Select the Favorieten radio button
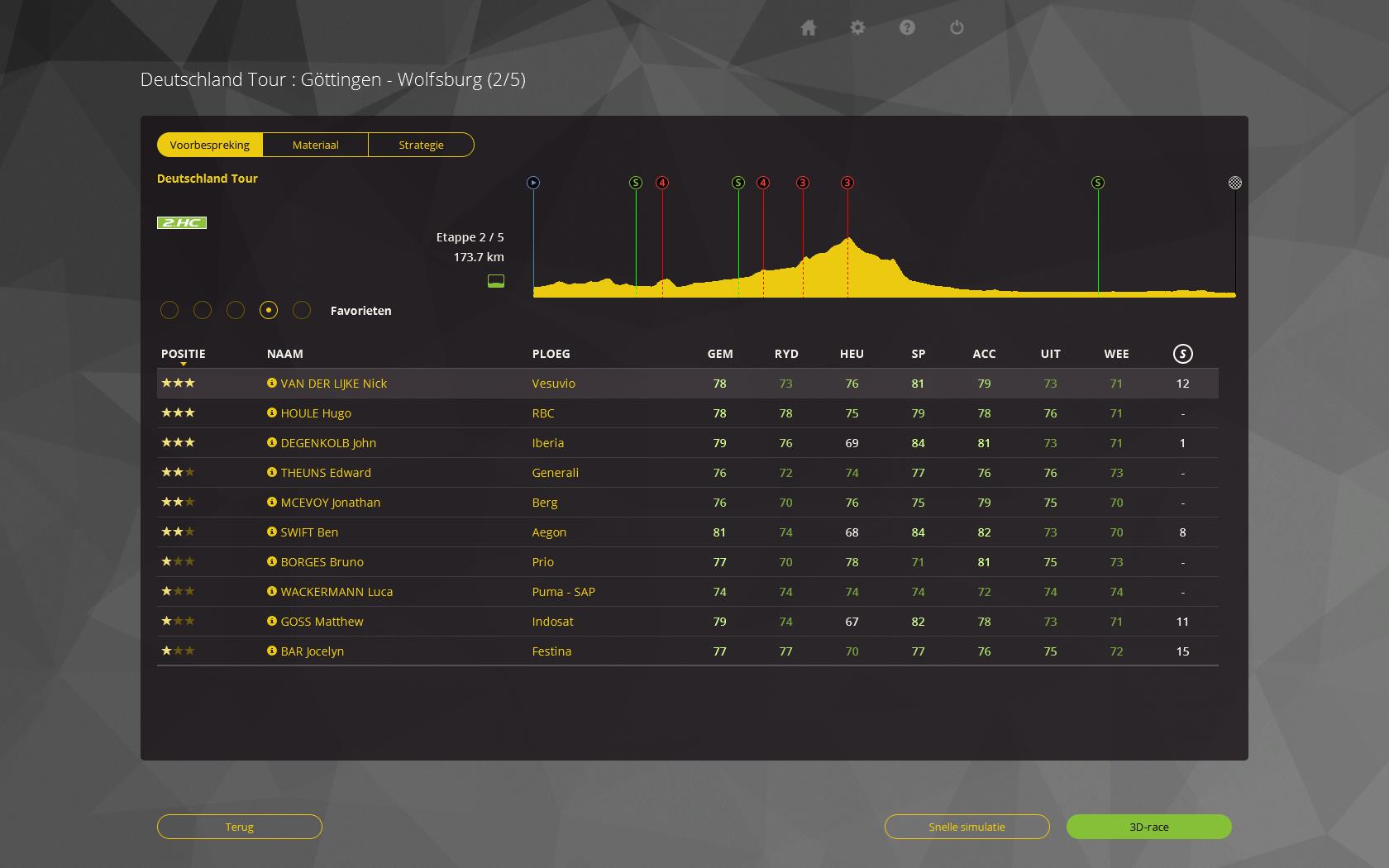Viewport: 1389px width, 868px height. pyautogui.click(x=269, y=310)
